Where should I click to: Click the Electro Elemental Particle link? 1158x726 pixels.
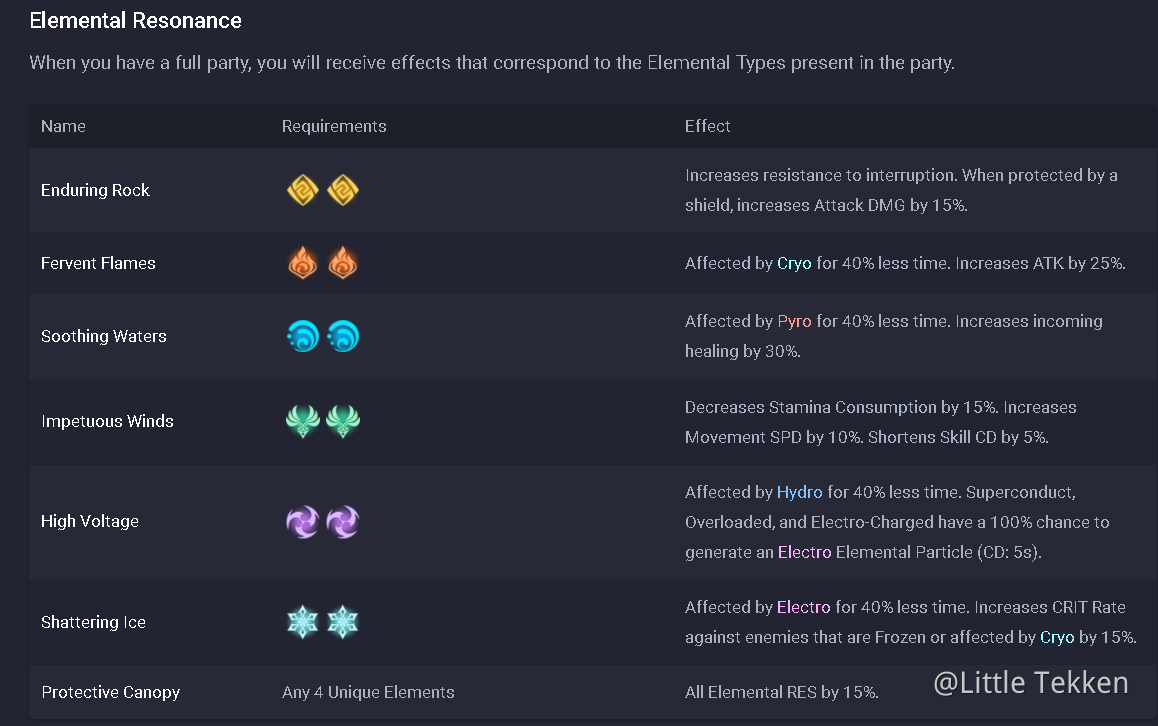804,552
